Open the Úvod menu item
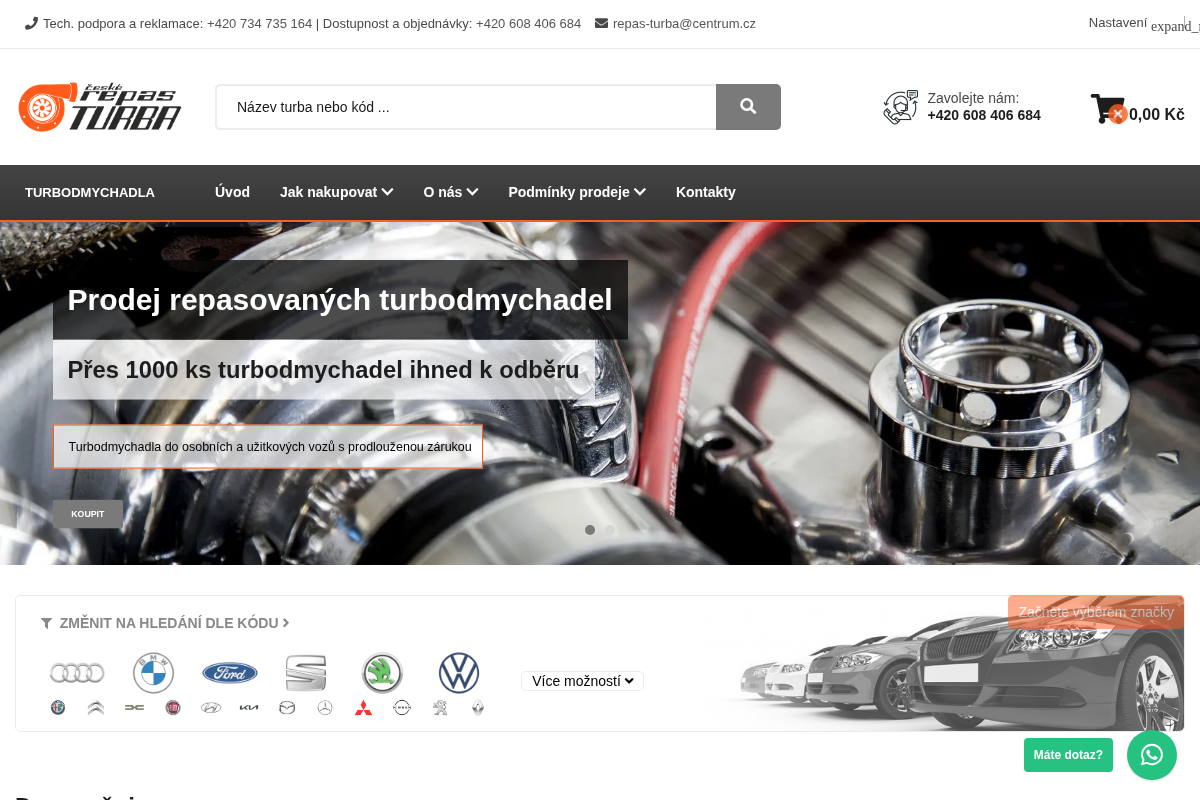Image resolution: width=1200 pixels, height=800 pixels. 232,192
